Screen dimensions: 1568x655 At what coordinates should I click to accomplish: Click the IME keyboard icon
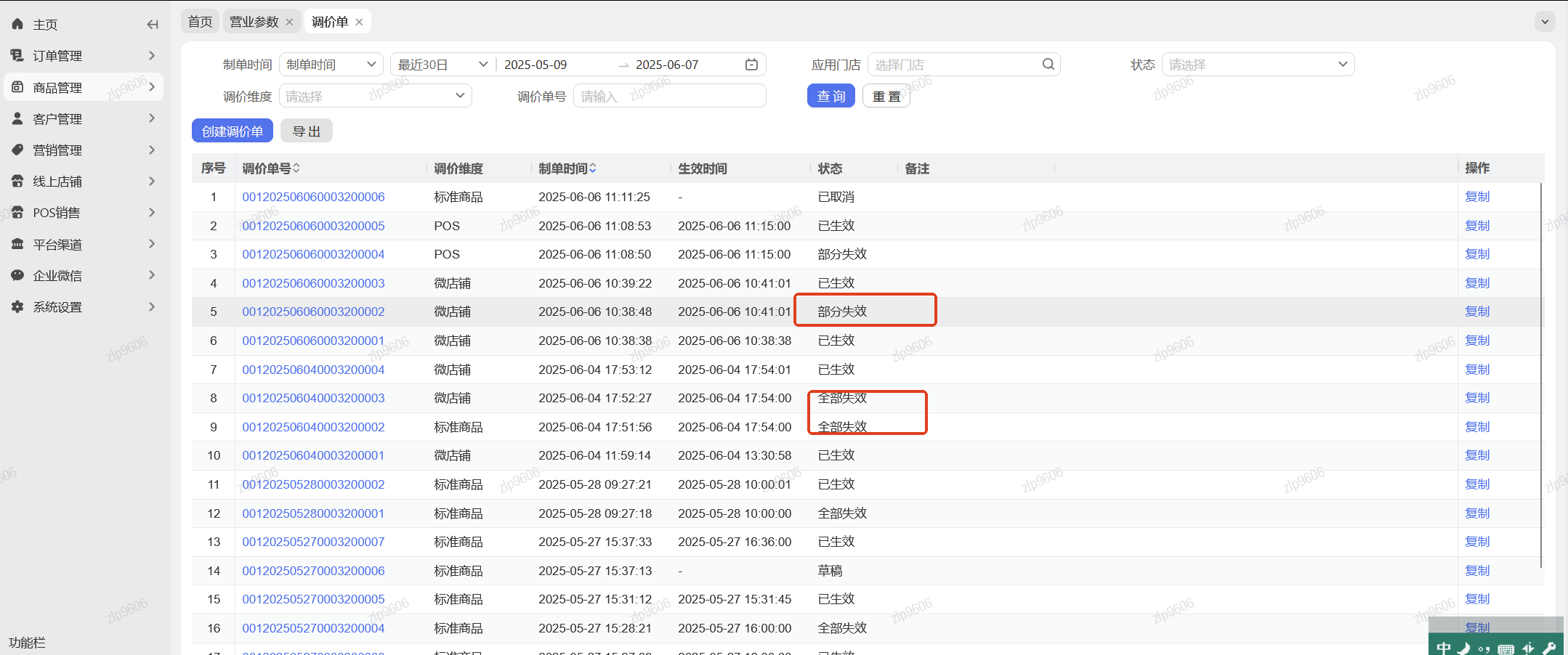click(x=1506, y=648)
